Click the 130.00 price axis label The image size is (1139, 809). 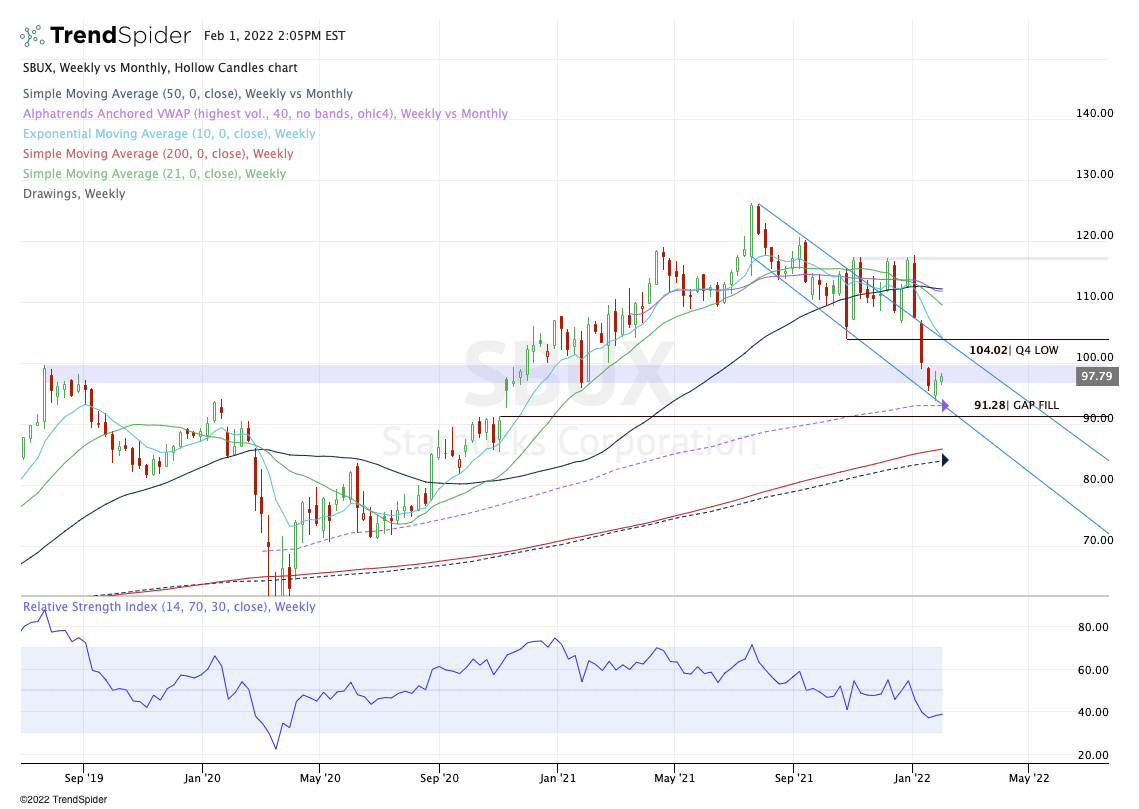[1095, 174]
